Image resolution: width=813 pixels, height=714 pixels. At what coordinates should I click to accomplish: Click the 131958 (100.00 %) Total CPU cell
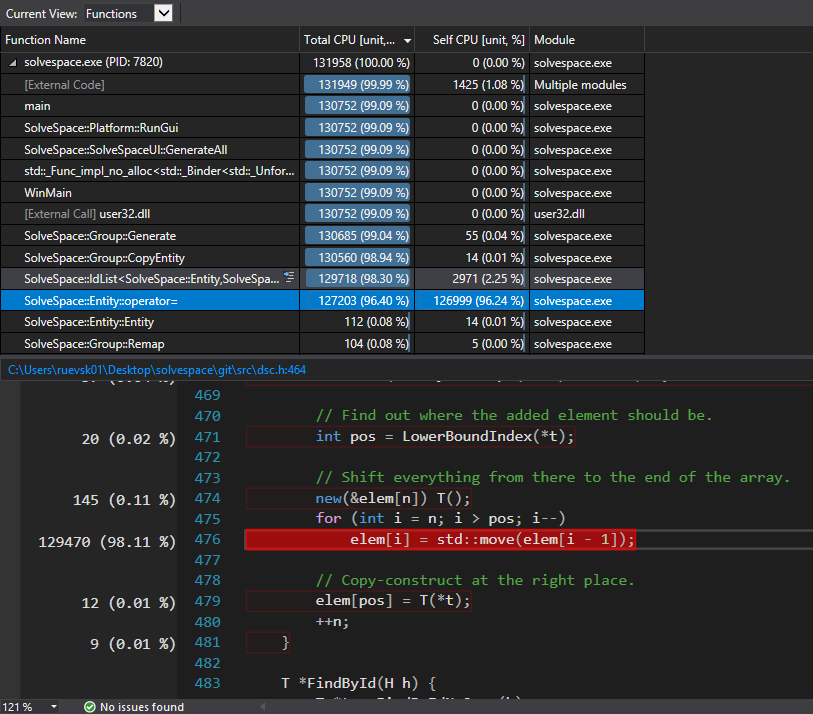pyautogui.click(x=357, y=63)
